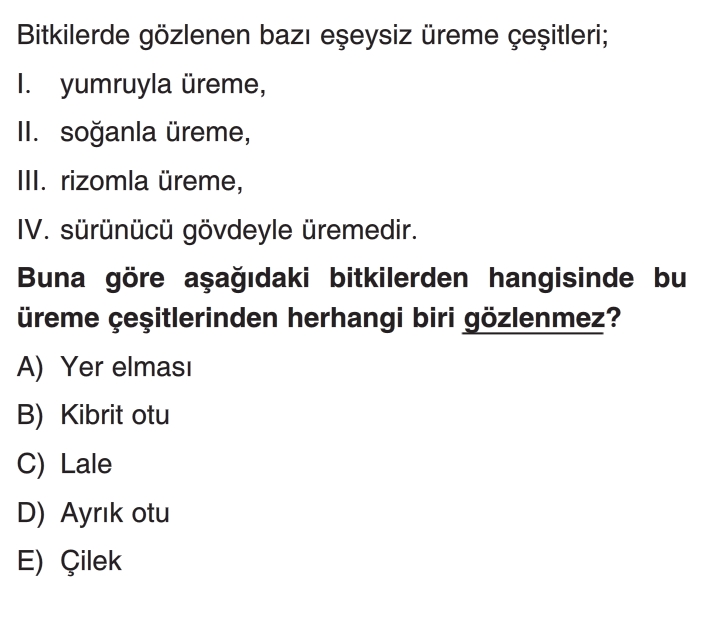The image size is (710, 628).
Task: Click the words Ayrık otu
Action: point(116,513)
